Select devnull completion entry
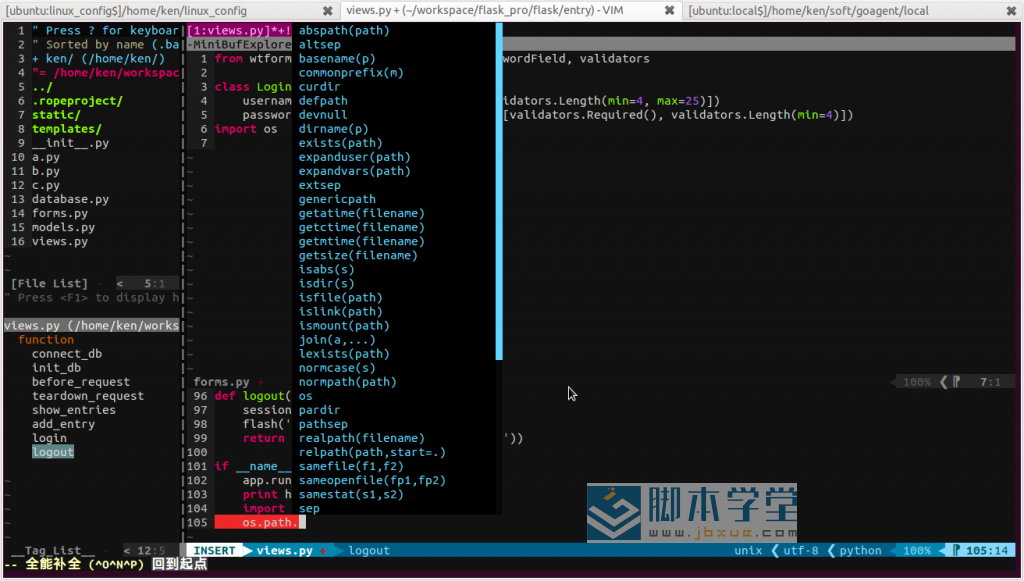The width and height of the screenshot is (1024, 581). 323,114
